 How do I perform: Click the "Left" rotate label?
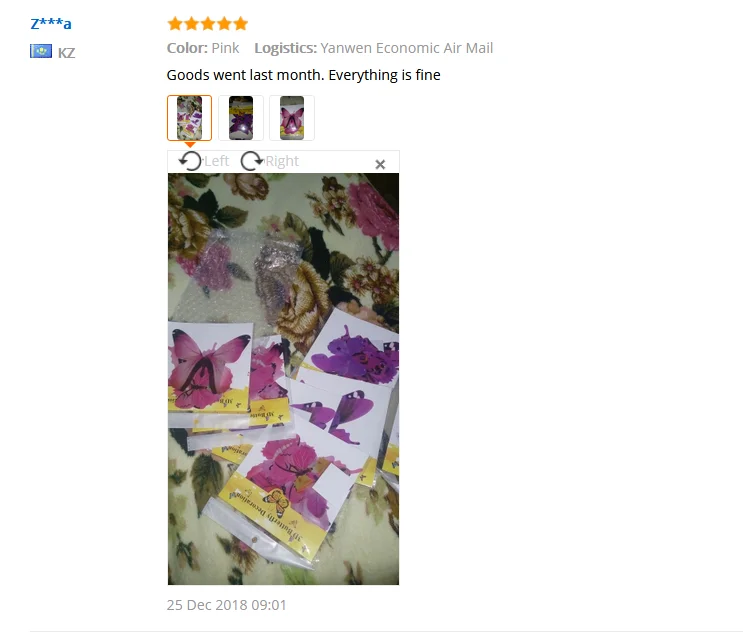(x=217, y=161)
